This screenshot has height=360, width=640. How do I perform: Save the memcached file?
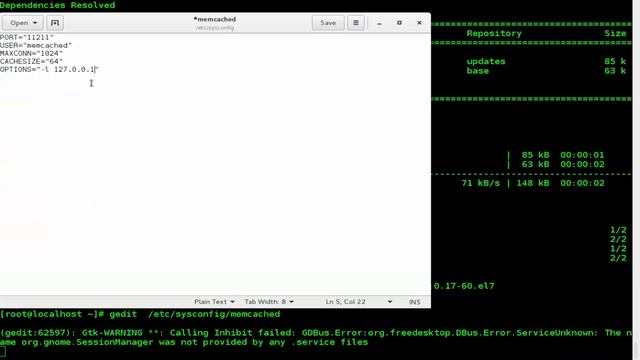(328, 23)
